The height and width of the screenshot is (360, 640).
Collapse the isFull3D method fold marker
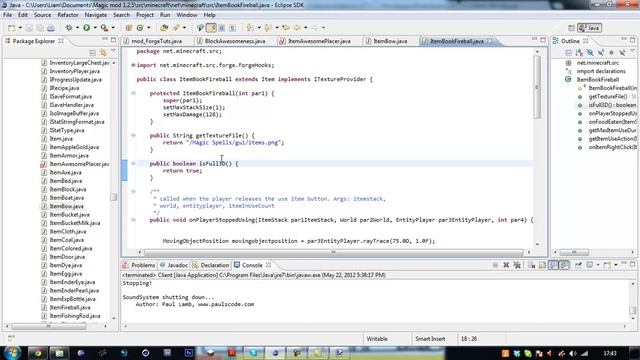(133, 163)
